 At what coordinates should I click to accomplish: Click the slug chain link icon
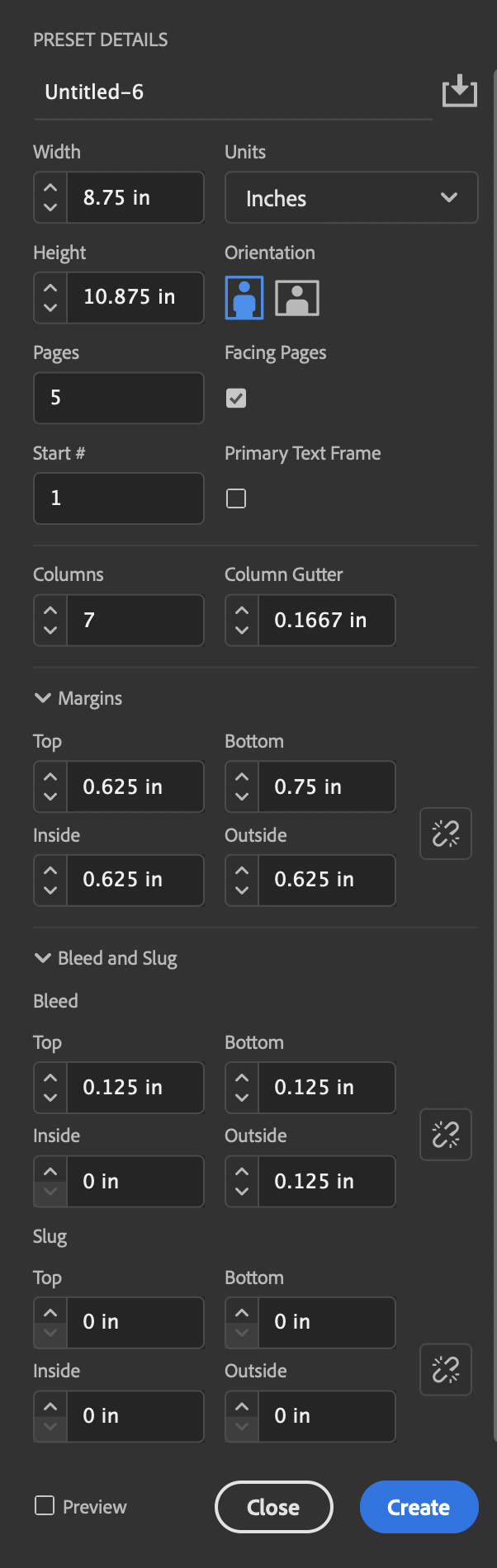click(x=446, y=1370)
